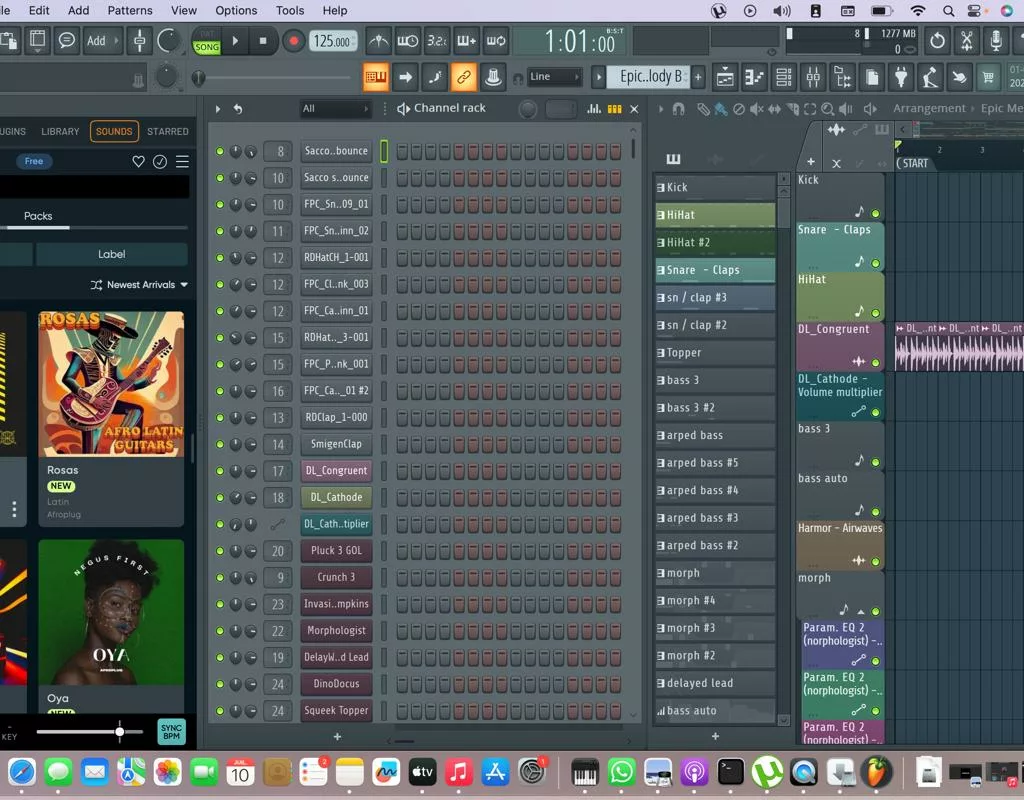Viewport: 1024px width, 800px height.
Task: Open the Patterns menu
Action: coord(130,10)
